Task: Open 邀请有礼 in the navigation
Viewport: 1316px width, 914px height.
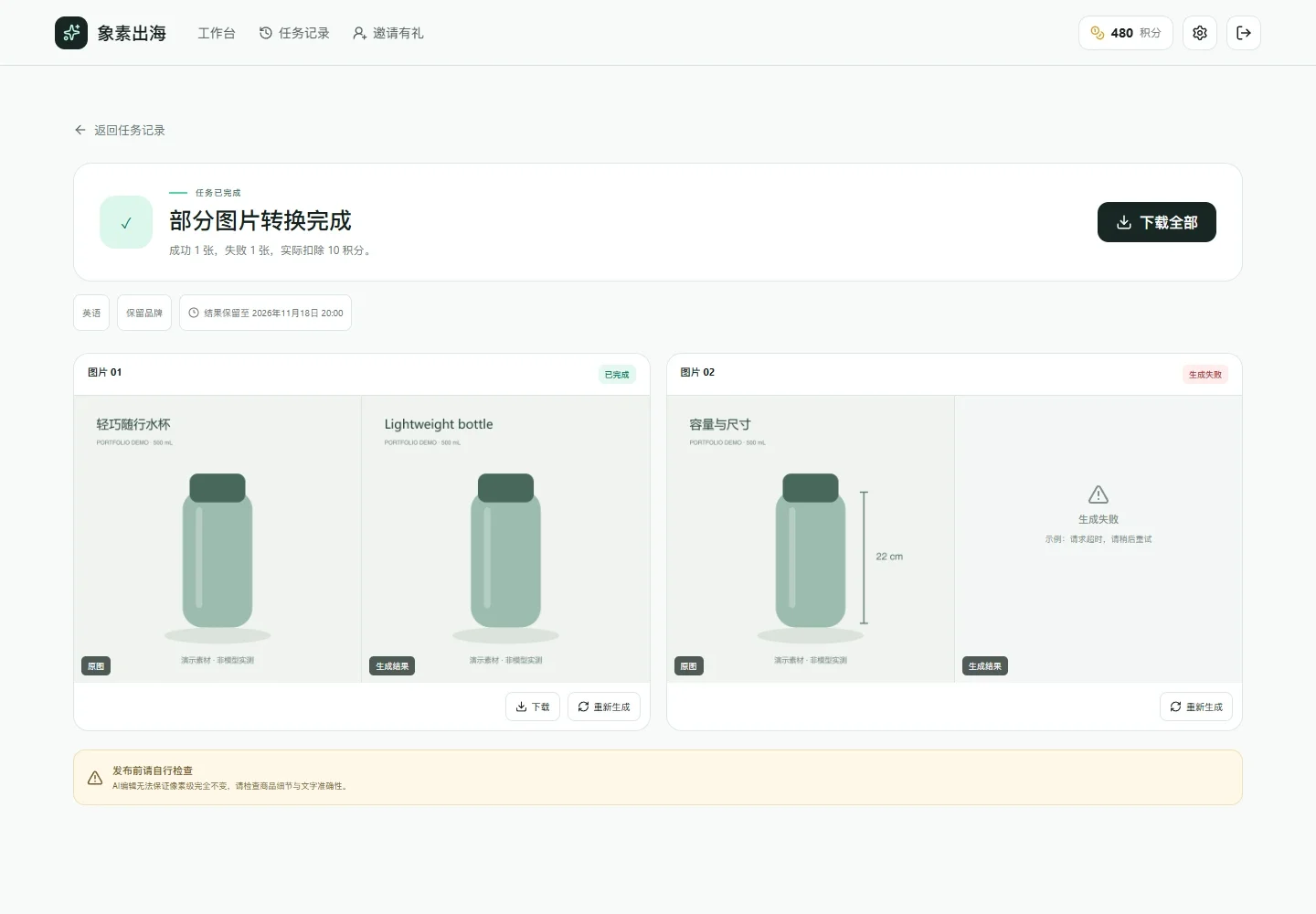Action: pyautogui.click(x=388, y=33)
